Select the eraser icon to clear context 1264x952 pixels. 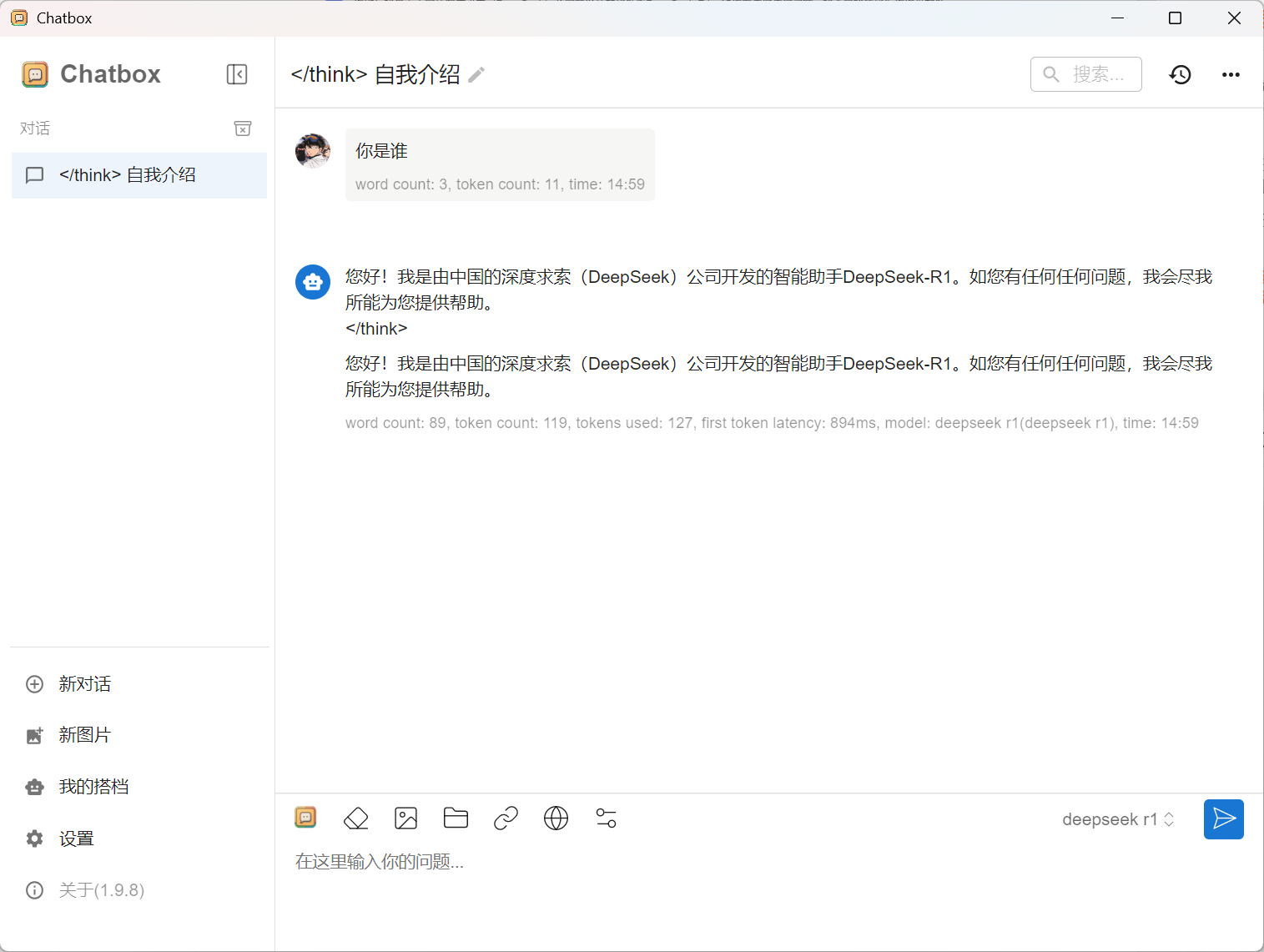(356, 819)
